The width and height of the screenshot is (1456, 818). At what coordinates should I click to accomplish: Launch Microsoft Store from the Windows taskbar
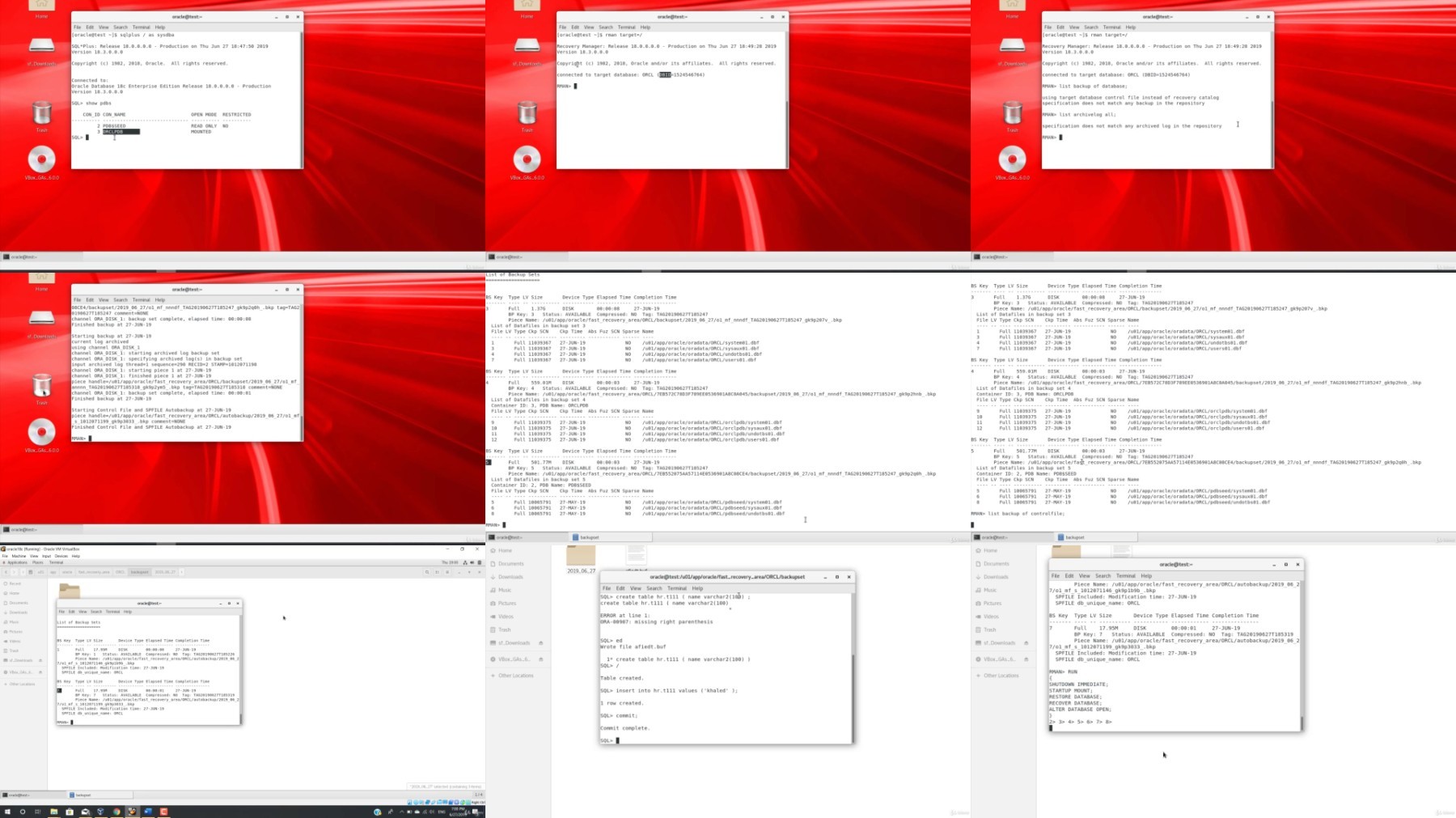[70, 812]
